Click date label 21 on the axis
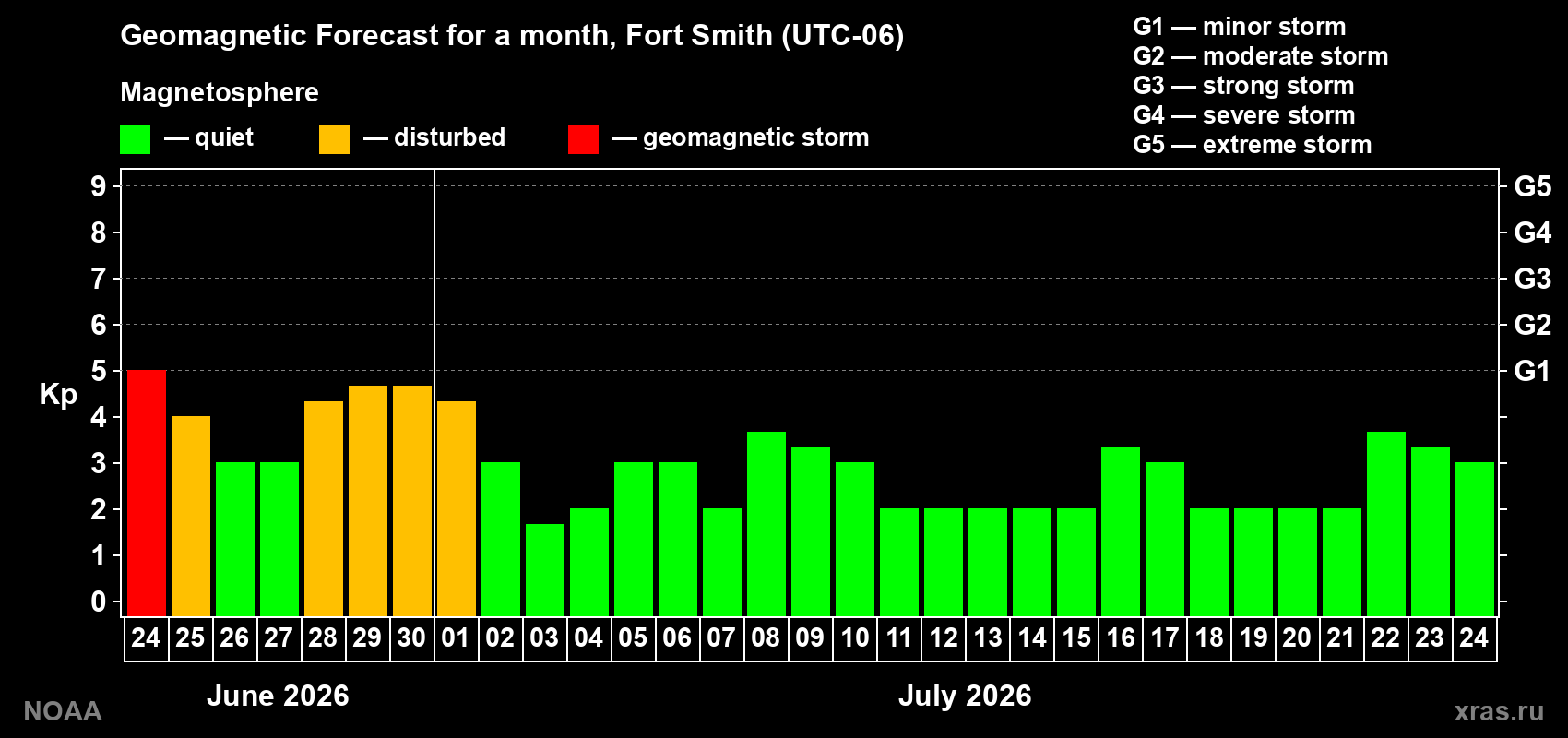Viewport: 1568px width, 738px height. (1341, 638)
